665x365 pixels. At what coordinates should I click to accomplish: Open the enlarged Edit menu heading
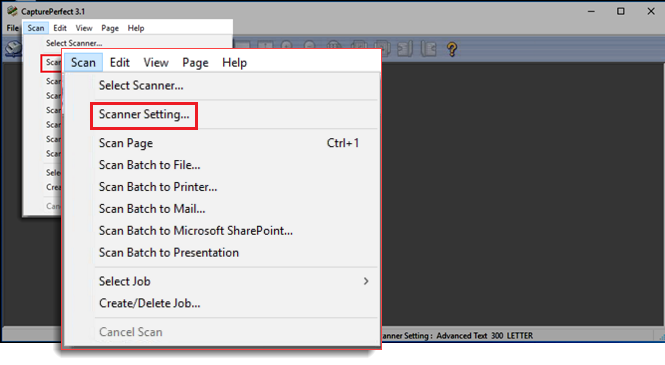[x=120, y=63]
